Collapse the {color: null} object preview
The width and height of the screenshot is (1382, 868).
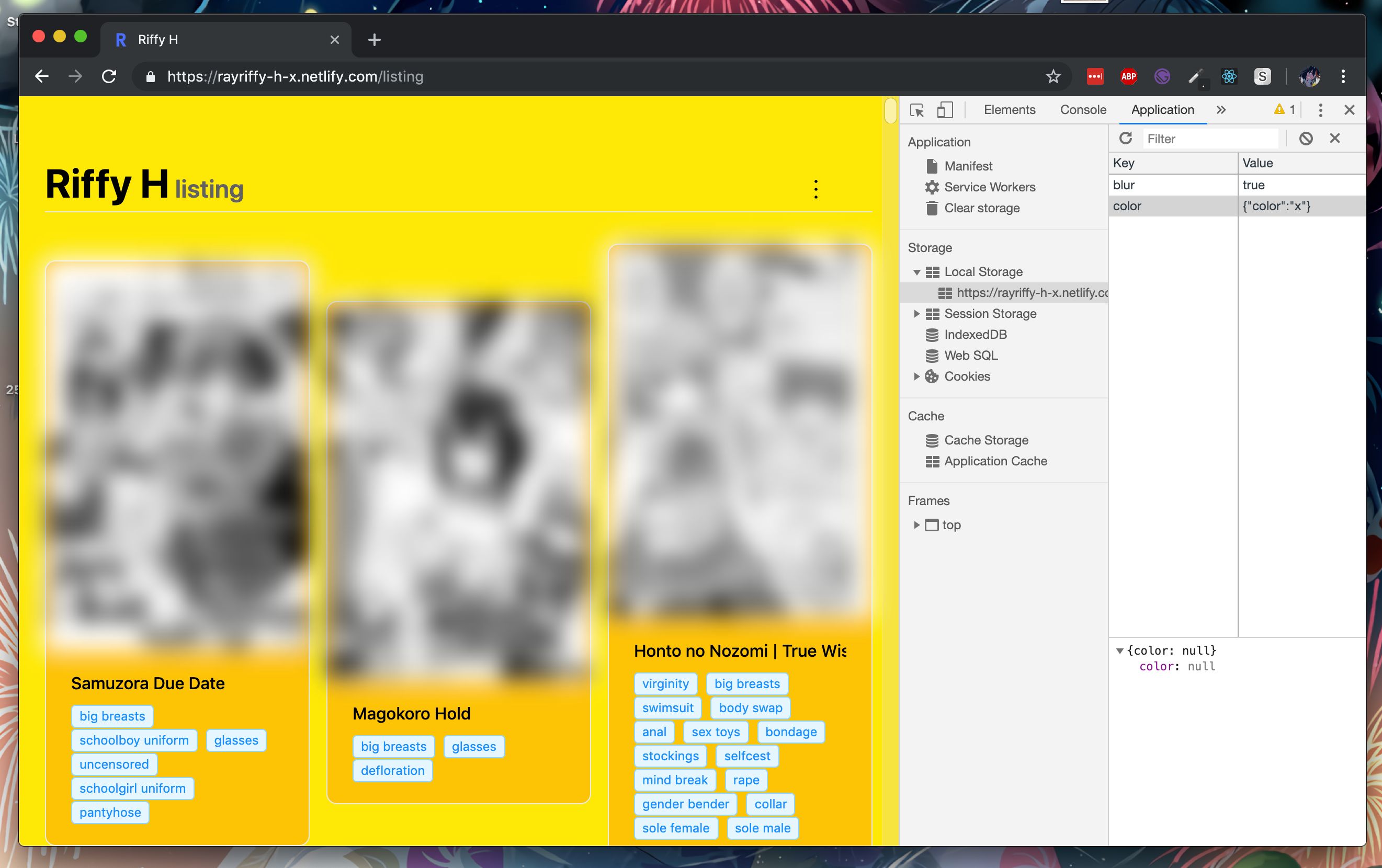[1119, 650]
